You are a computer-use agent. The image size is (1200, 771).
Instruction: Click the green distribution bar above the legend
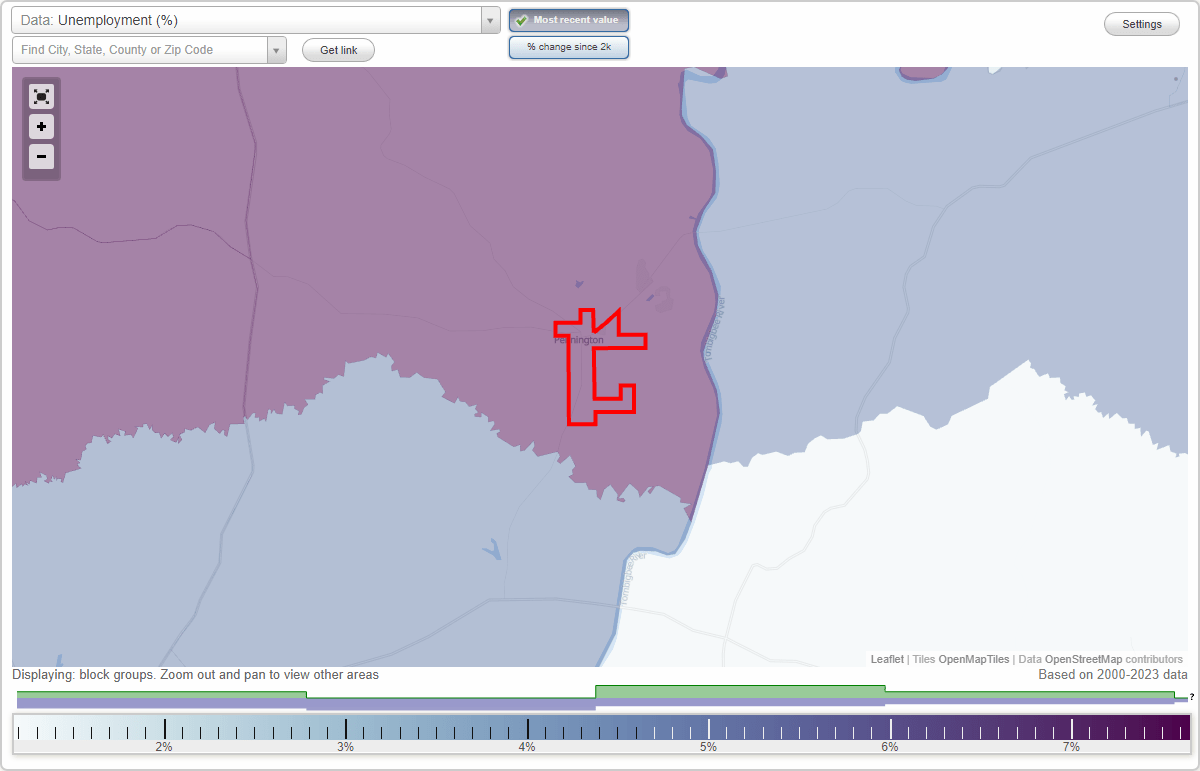pos(740,689)
